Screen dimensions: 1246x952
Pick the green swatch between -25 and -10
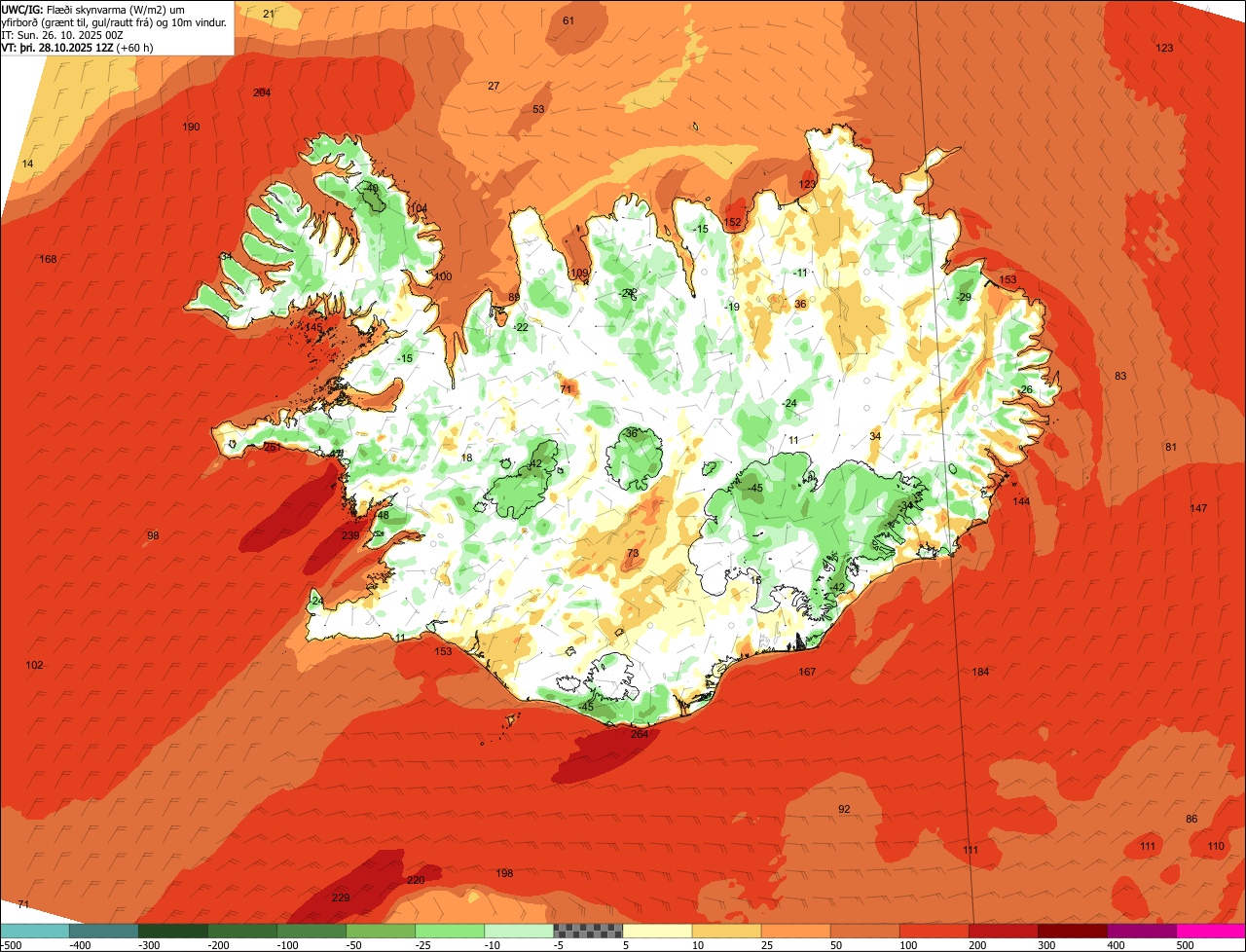(450, 932)
